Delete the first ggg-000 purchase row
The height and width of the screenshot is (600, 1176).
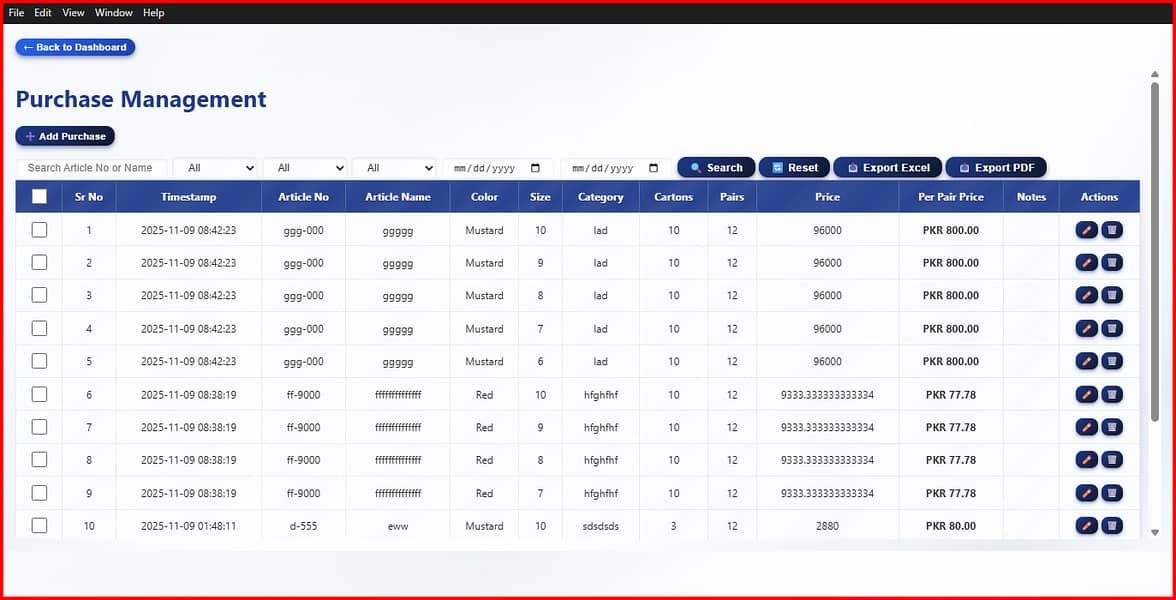click(x=1112, y=229)
